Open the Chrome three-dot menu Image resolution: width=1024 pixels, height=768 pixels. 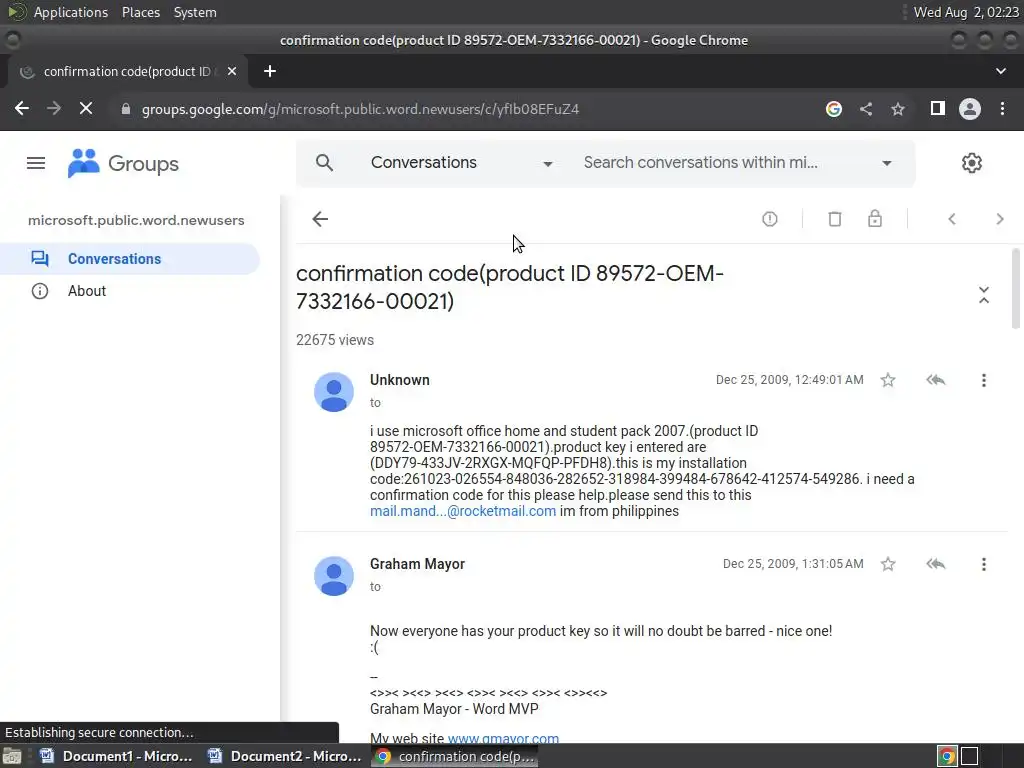click(1002, 109)
